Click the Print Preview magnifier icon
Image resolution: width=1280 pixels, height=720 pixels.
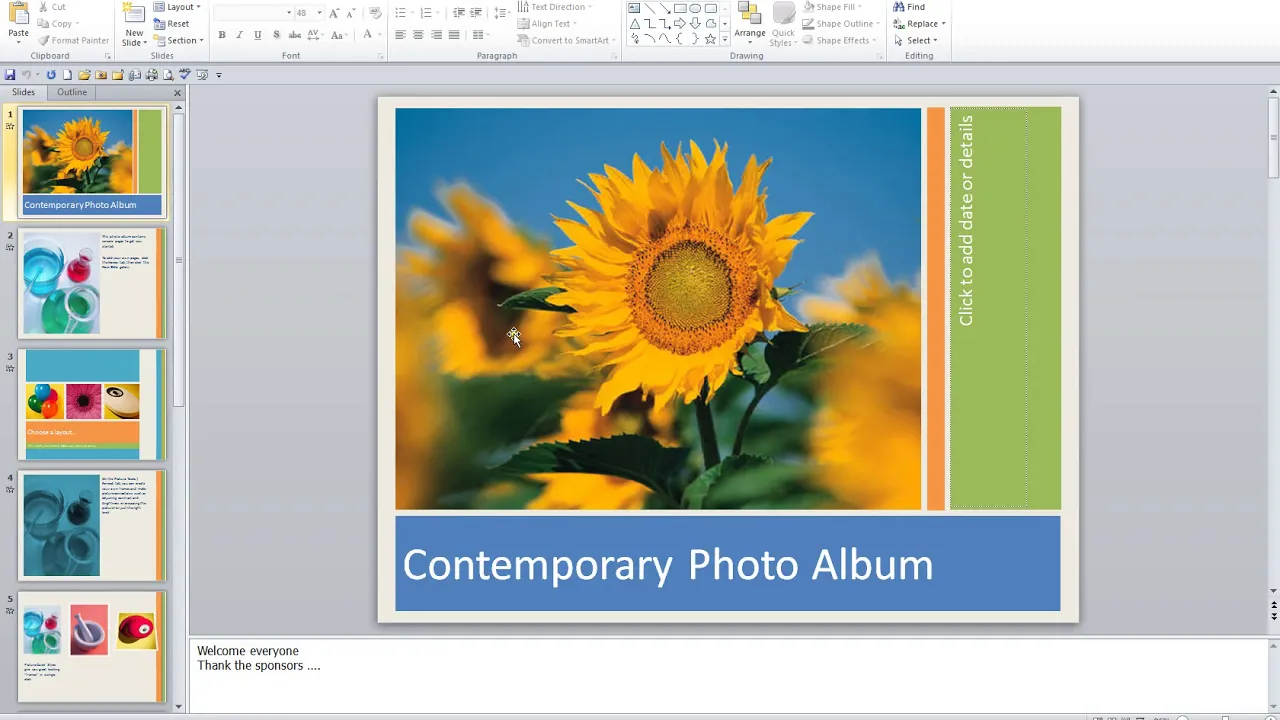coord(168,75)
